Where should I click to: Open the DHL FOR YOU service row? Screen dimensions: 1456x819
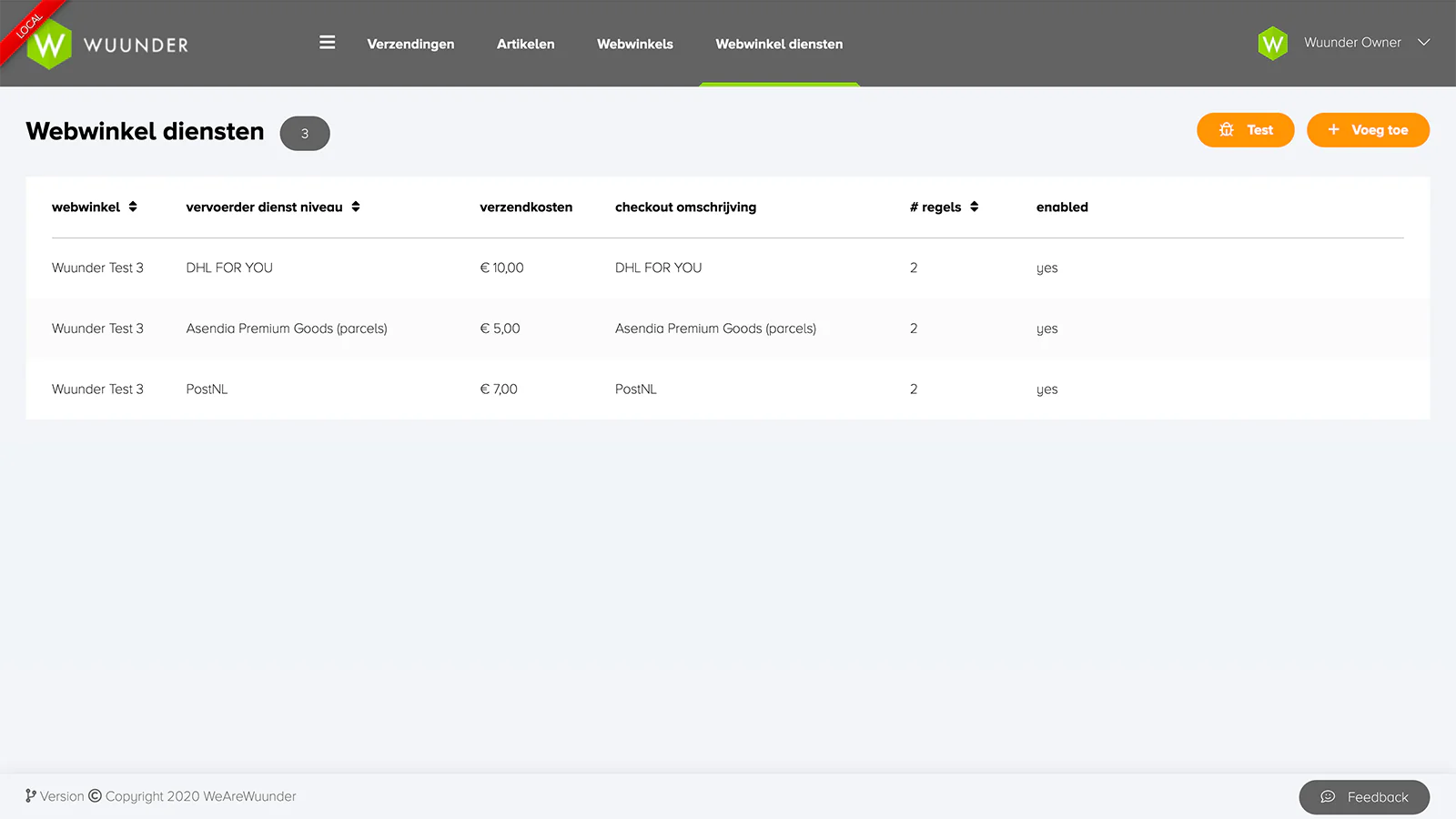(728, 268)
